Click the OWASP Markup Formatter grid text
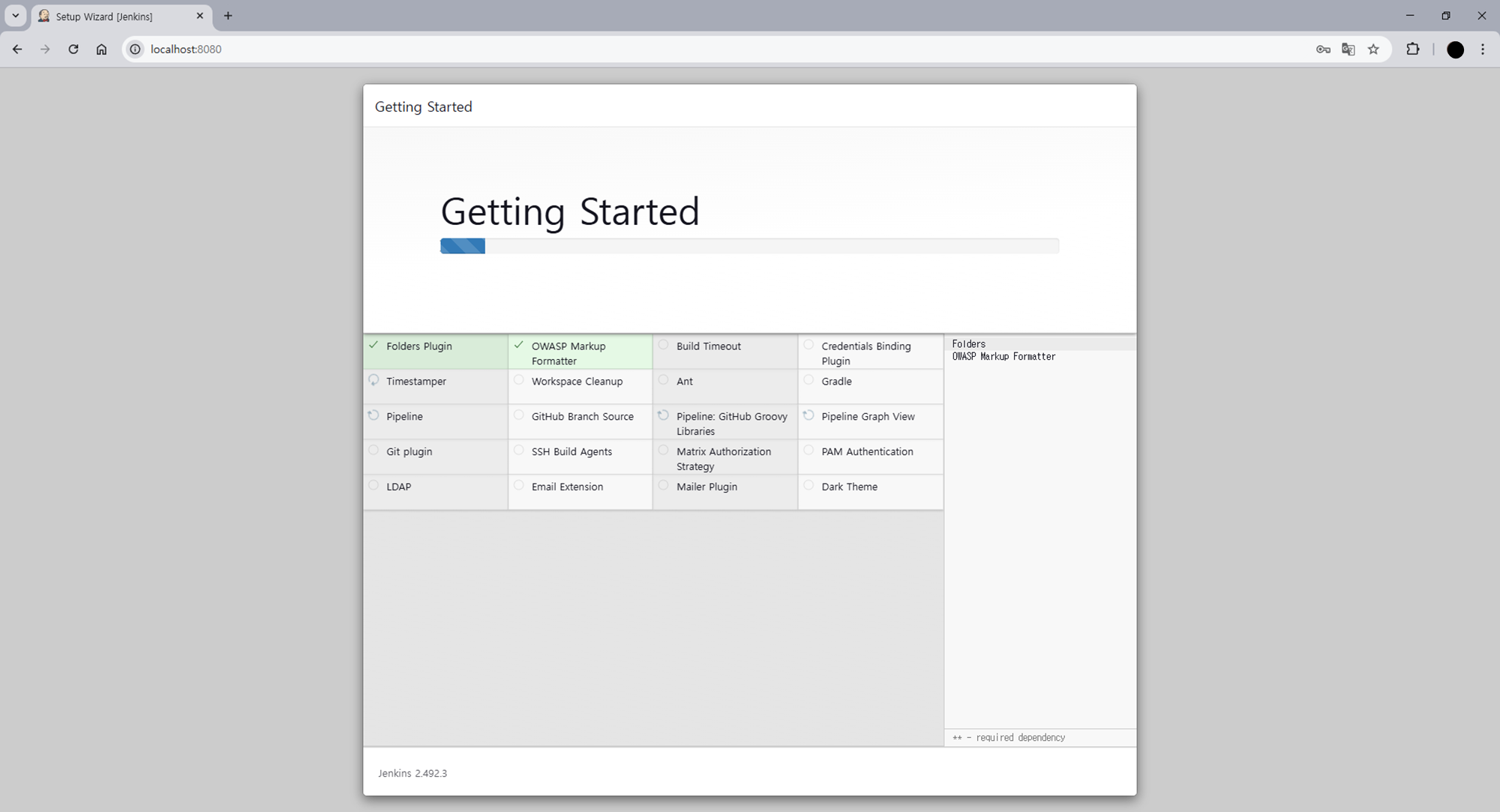Image resolution: width=1500 pixels, height=812 pixels. tap(568, 354)
